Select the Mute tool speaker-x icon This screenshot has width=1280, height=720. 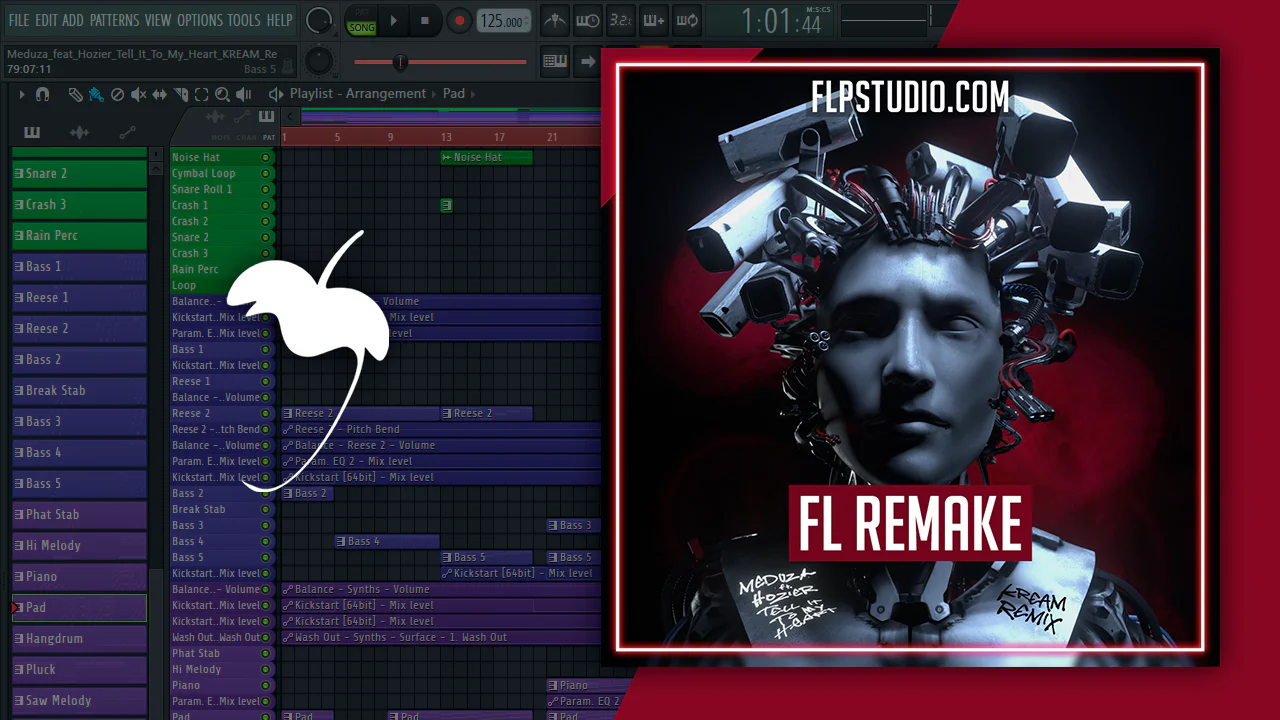[138, 94]
